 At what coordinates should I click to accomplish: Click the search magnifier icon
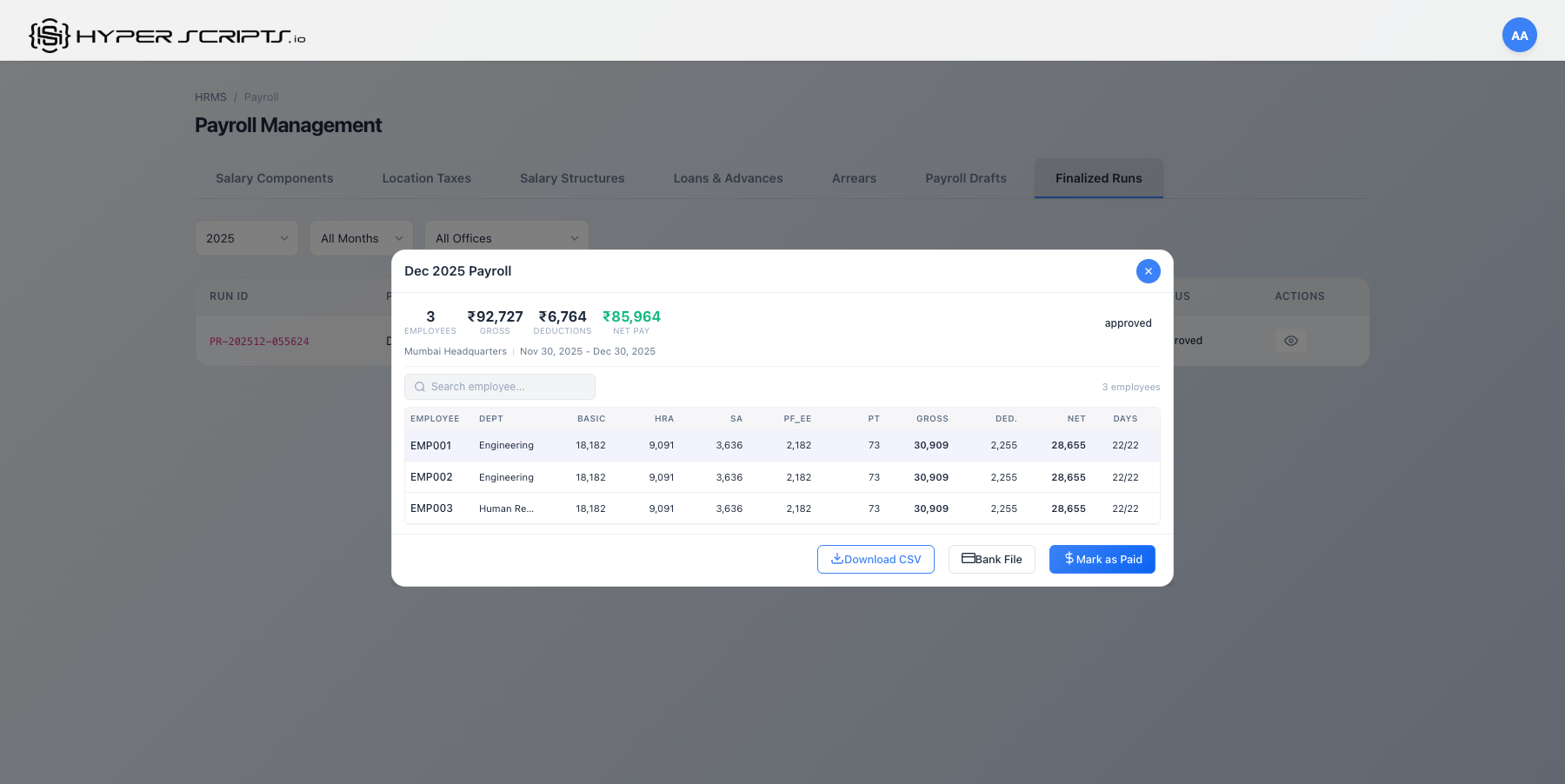pyautogui.click(x=420, y=387)
